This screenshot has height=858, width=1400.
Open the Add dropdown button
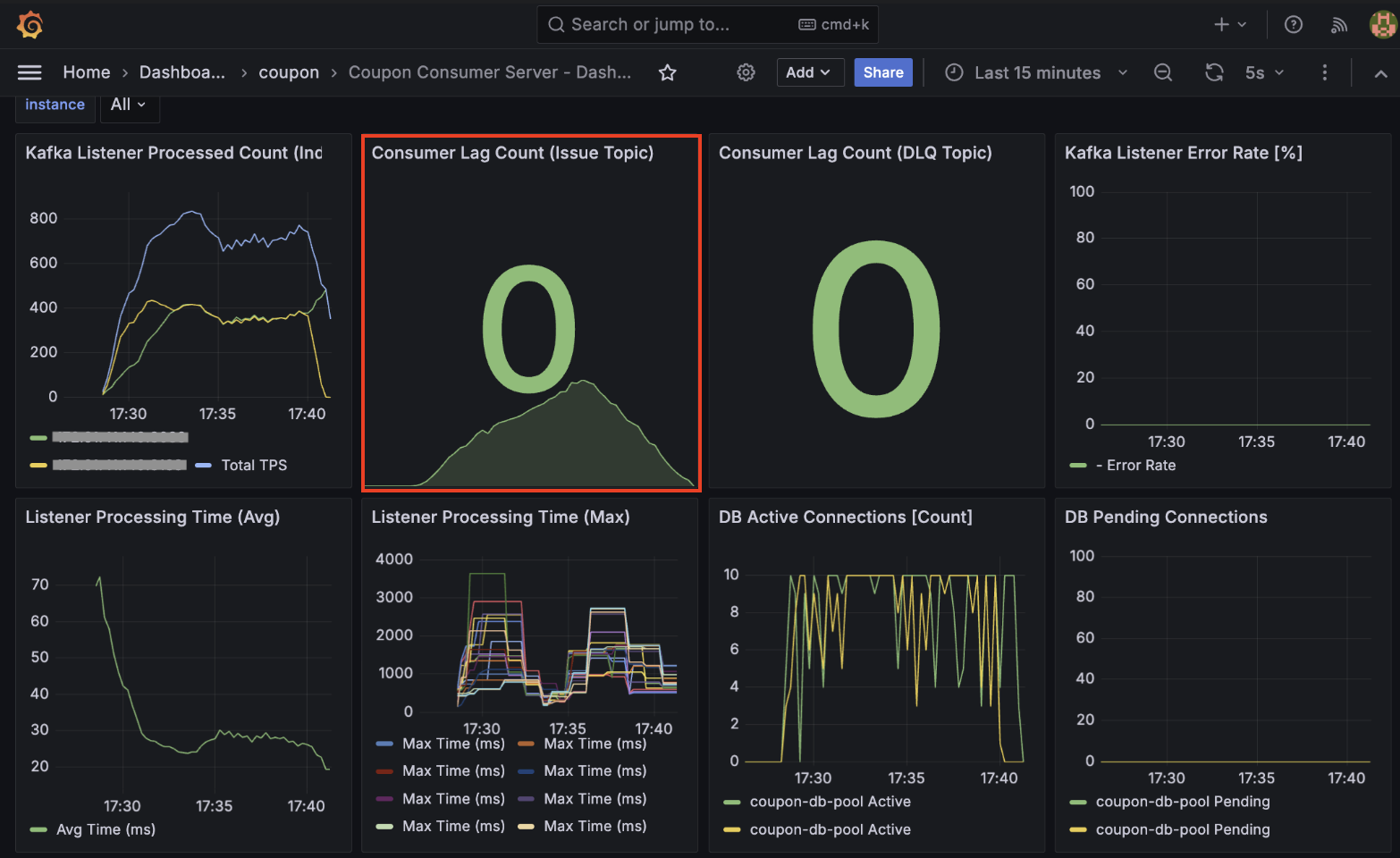pos(809,72)
